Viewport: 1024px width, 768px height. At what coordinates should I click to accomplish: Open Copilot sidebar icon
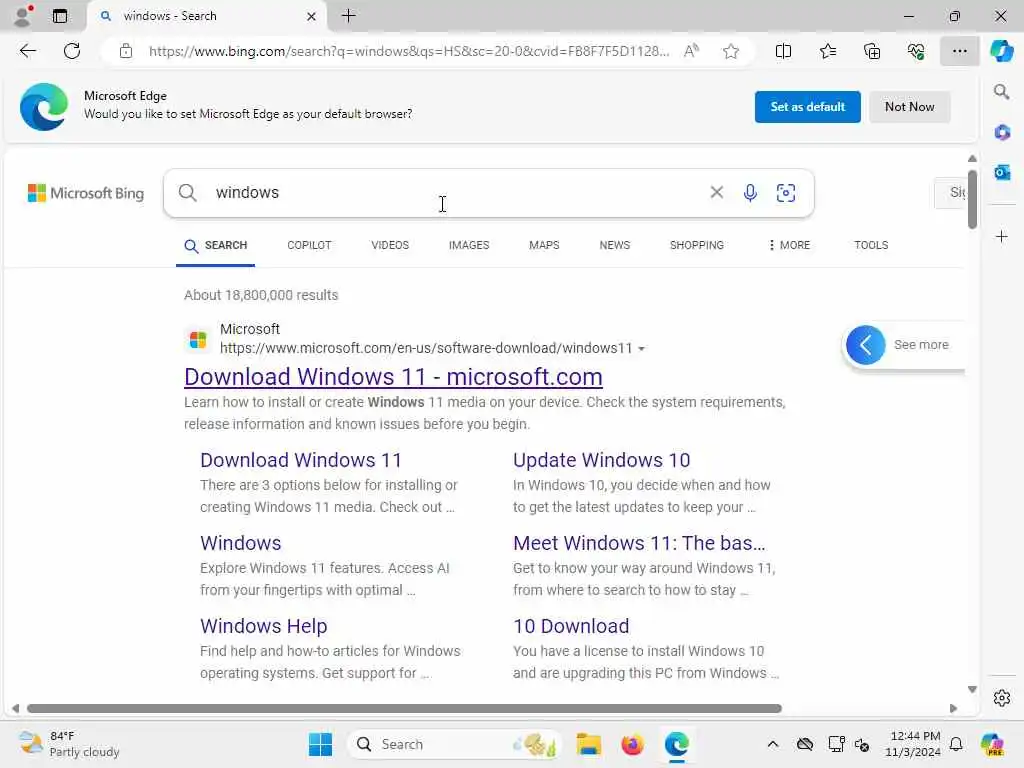[1001, 51]
